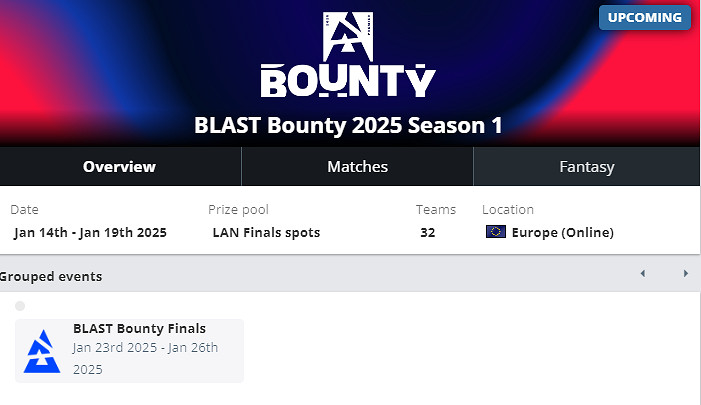Click the Grouped events header

(51, 276)
